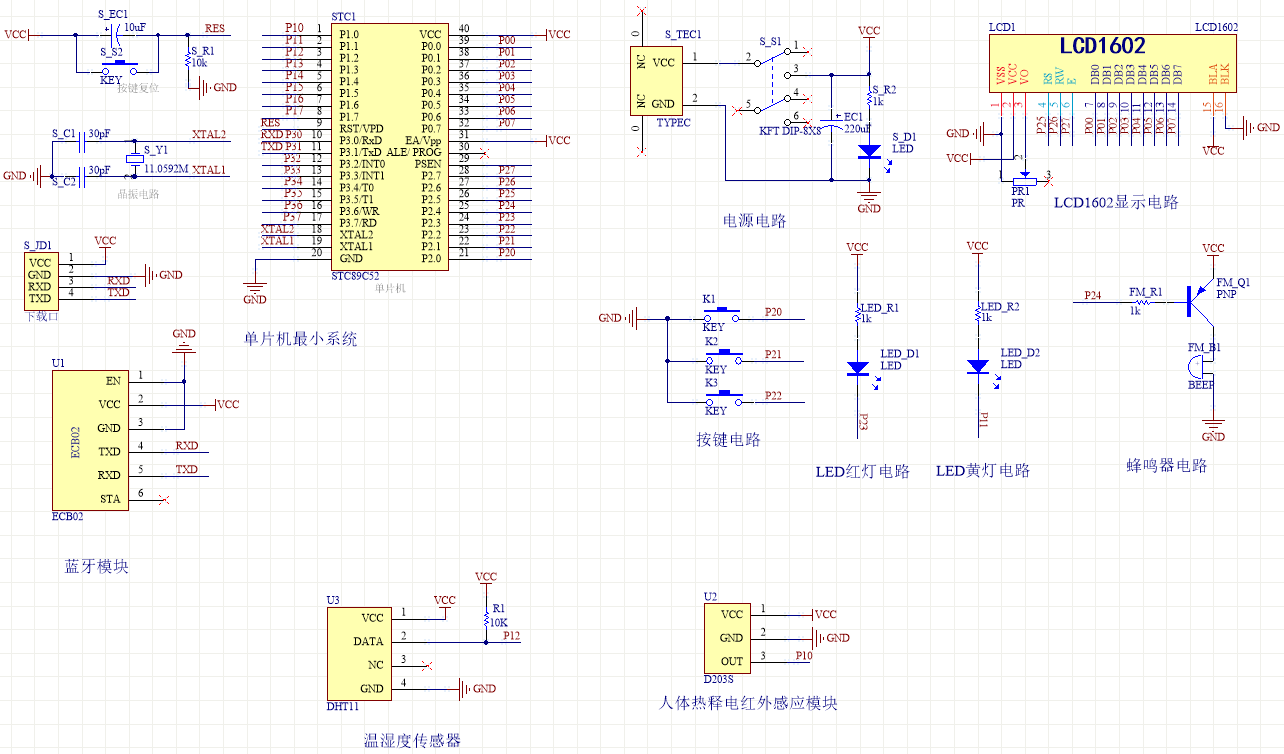Click the S_EC1 10uF capacitor symbol
Viewport: 1284px width, 754px height.
[x=116, y=34]
